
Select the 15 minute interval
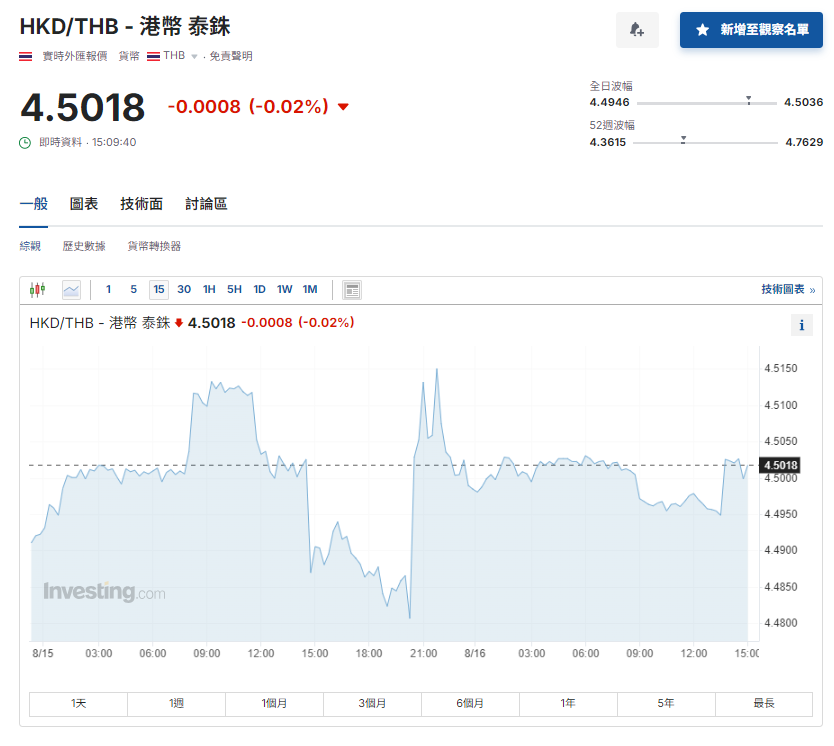(158, 289)
